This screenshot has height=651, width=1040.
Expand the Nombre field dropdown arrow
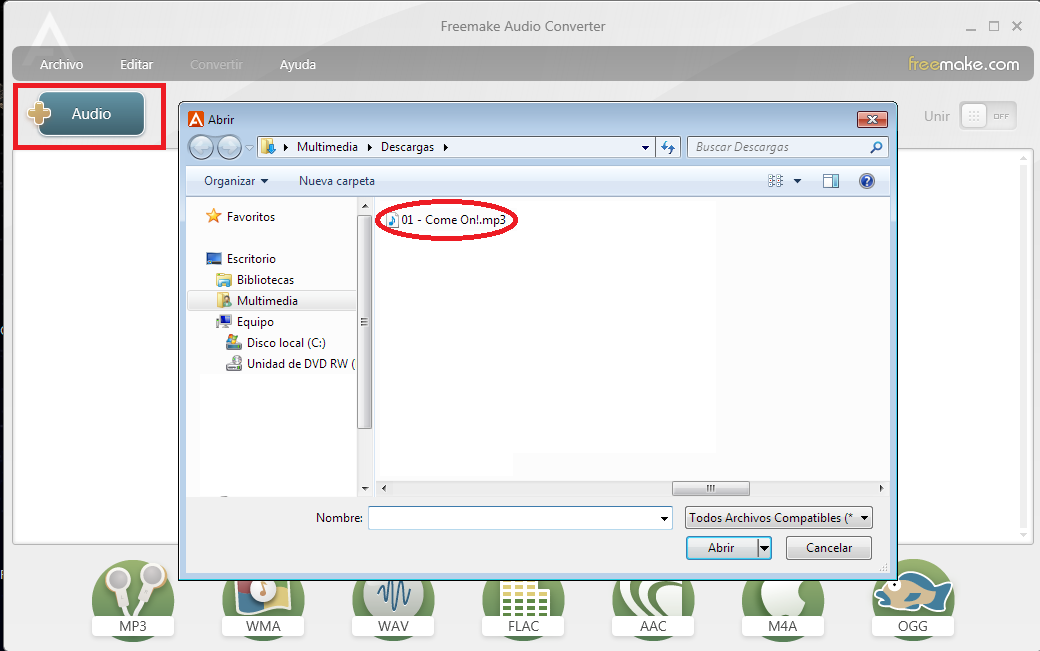point(665,518)
